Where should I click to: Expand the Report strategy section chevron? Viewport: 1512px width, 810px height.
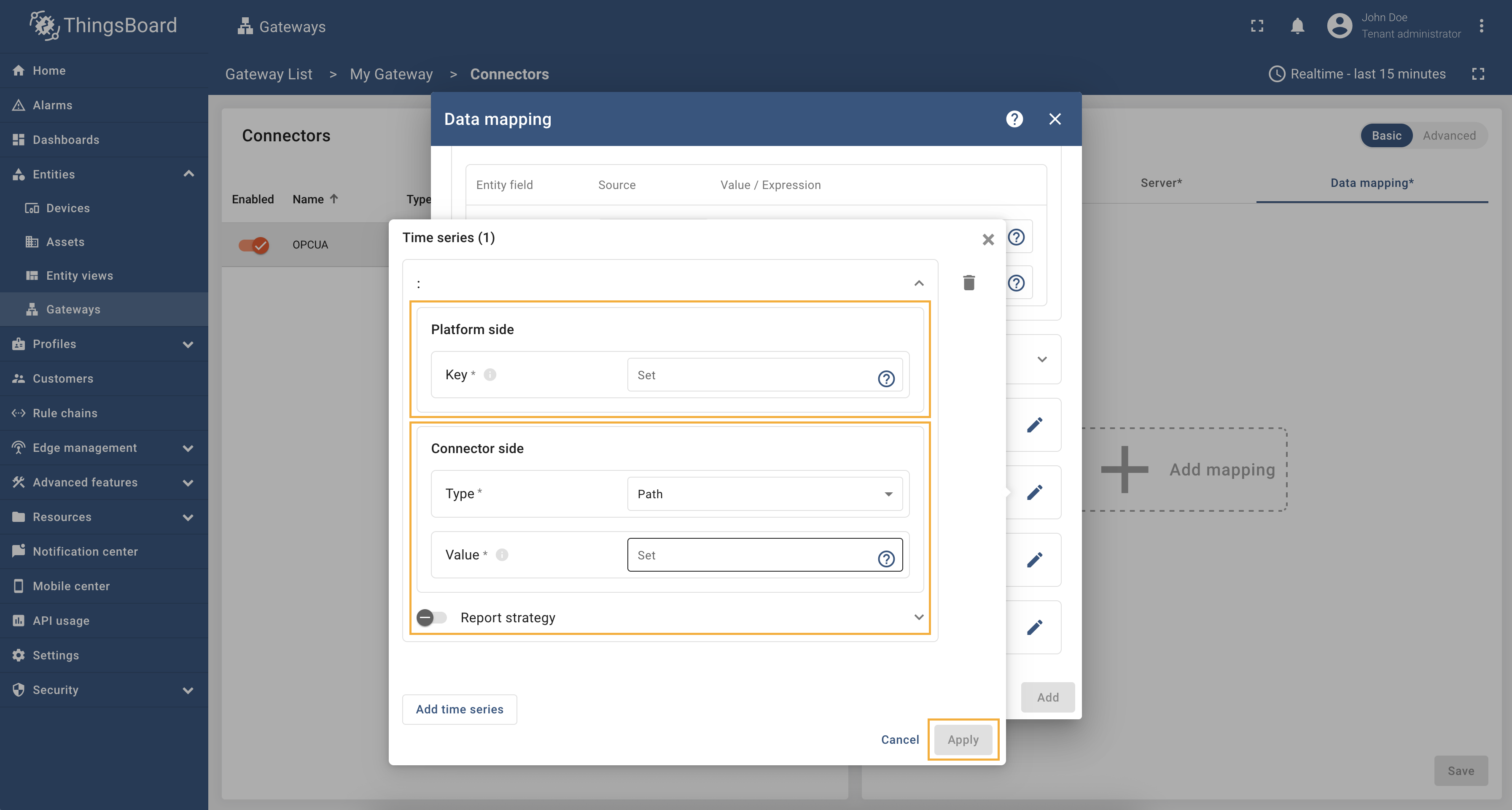[x=919, y=617]
